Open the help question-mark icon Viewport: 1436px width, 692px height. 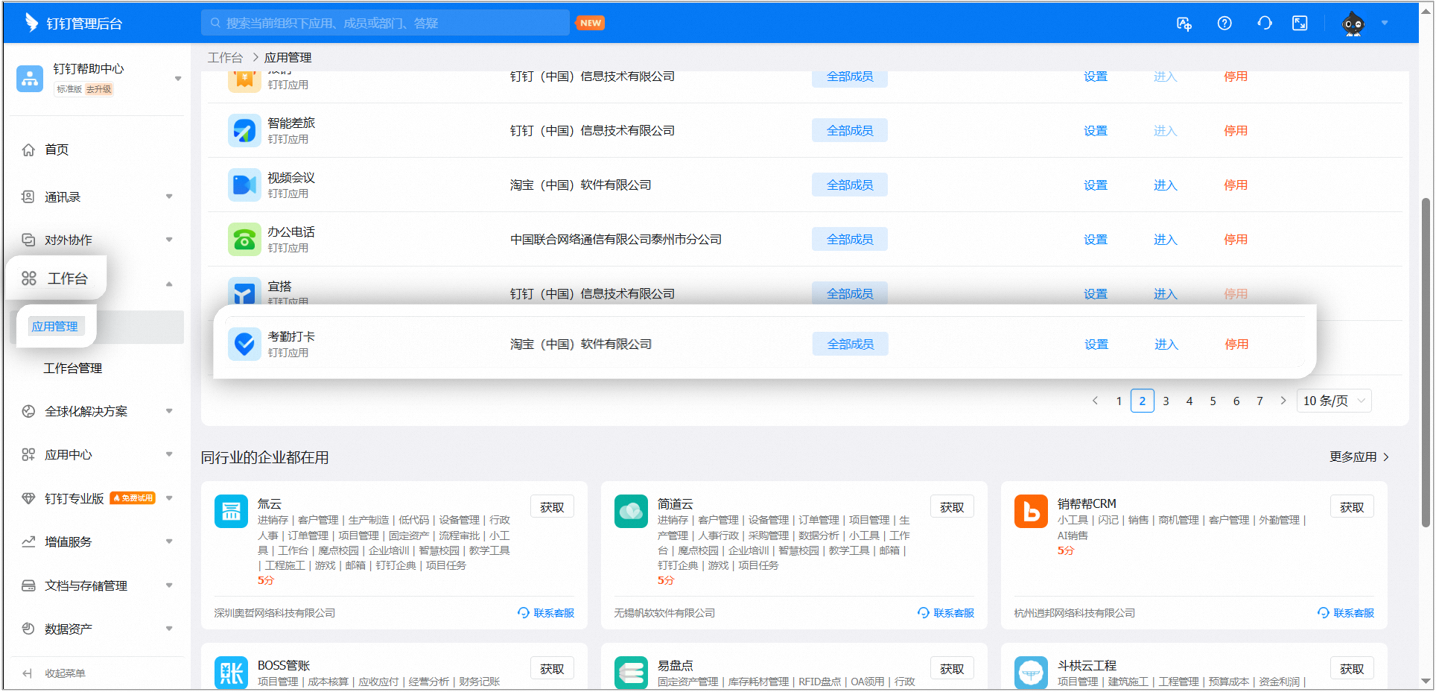click(1224, 23)
